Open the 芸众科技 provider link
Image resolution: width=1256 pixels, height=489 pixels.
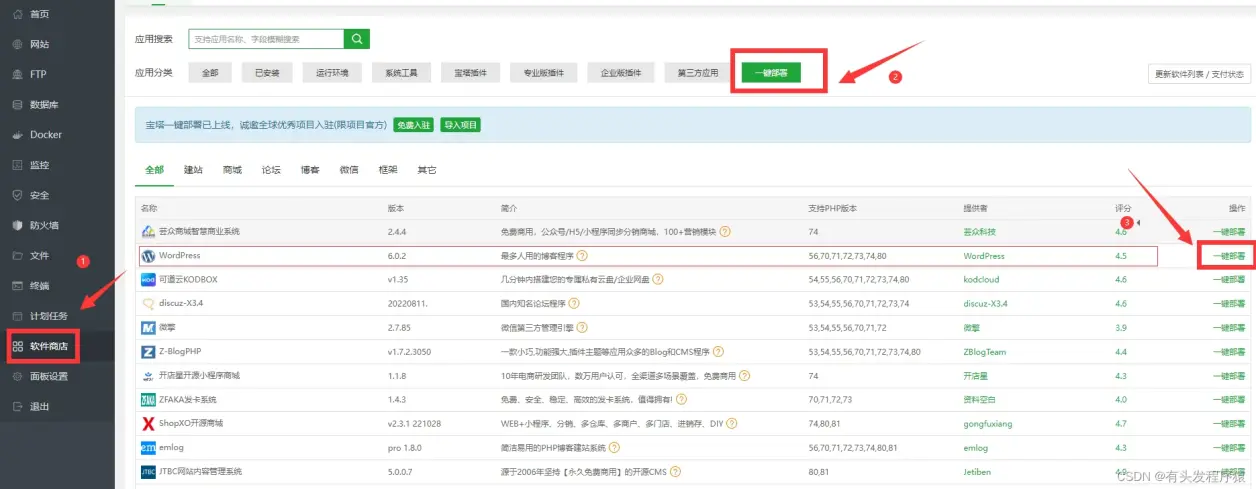point(980,232)
